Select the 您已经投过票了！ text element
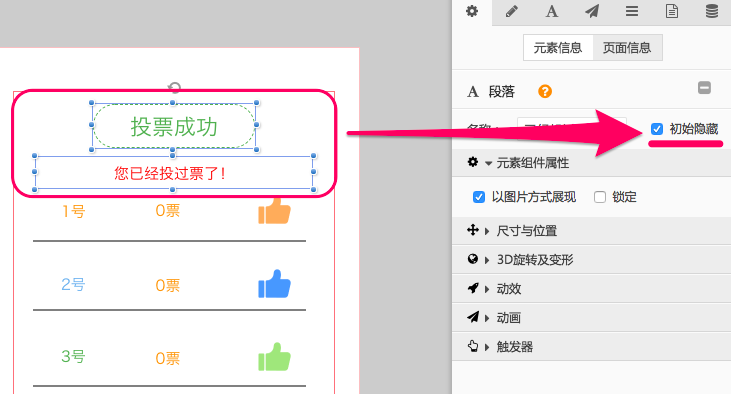This screenshot has width=731, height=394. tap(173, 173)
